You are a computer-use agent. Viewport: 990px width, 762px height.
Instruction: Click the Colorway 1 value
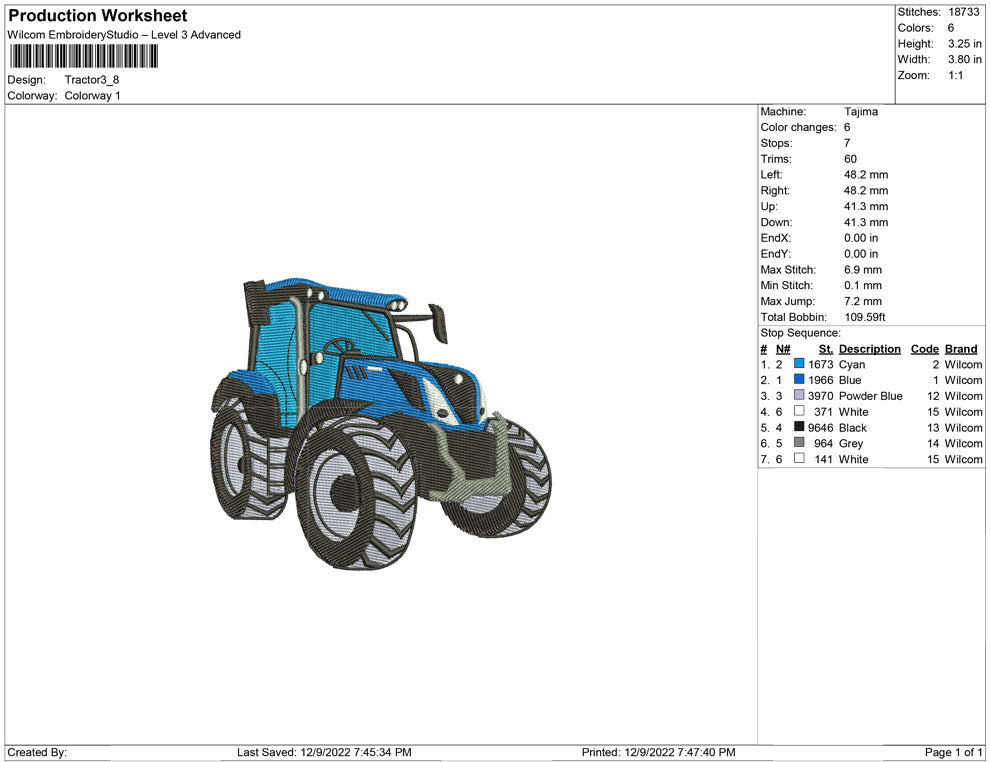click(x=92, y=96)
